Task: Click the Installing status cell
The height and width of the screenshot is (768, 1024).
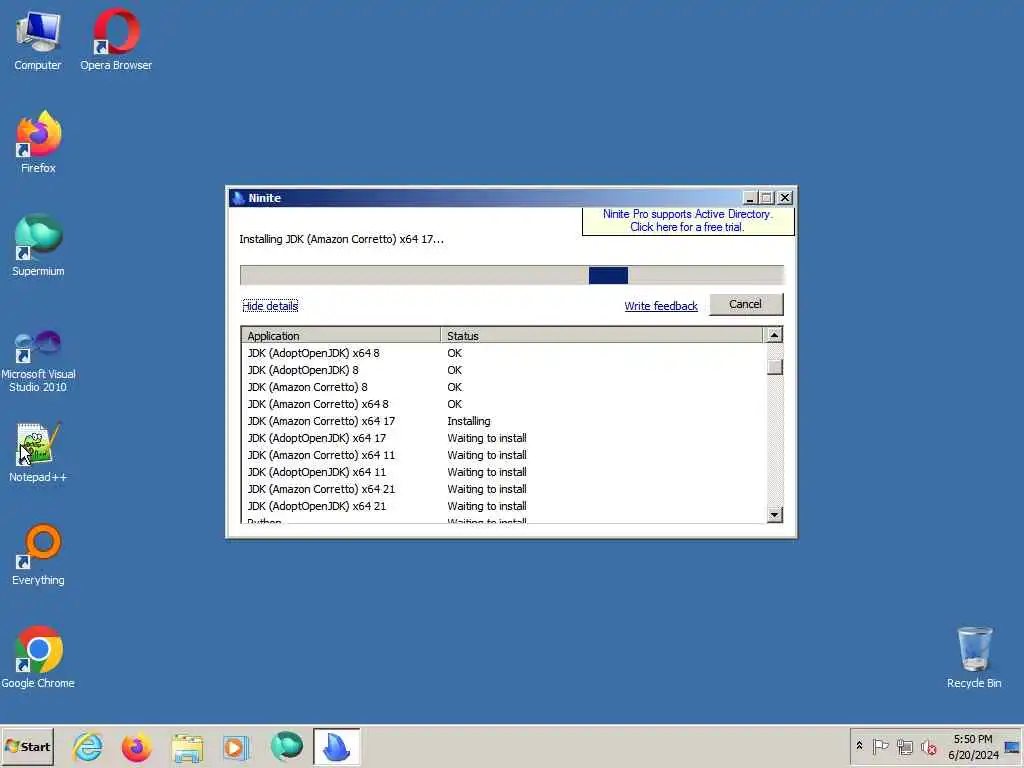Action: pyautogui.click(x=469, y=421)
